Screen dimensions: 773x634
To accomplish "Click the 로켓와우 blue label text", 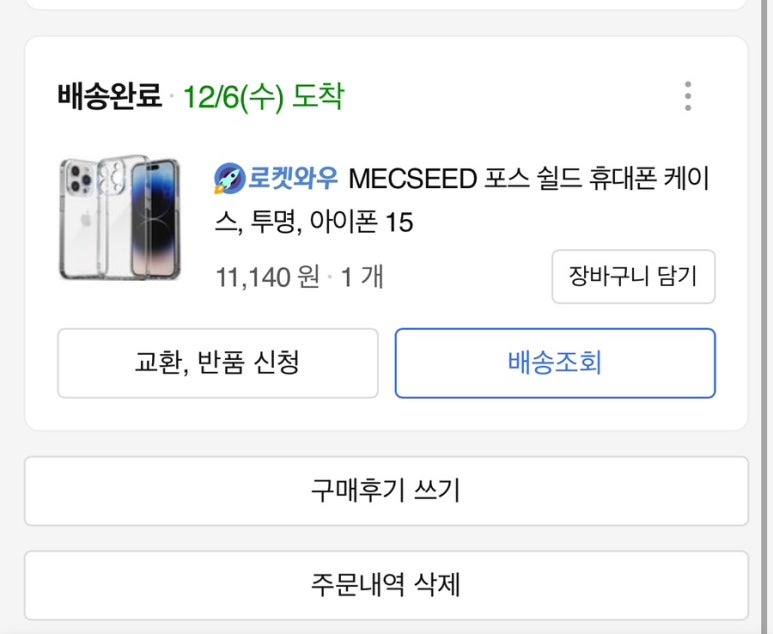I will [x=292, y=177].
